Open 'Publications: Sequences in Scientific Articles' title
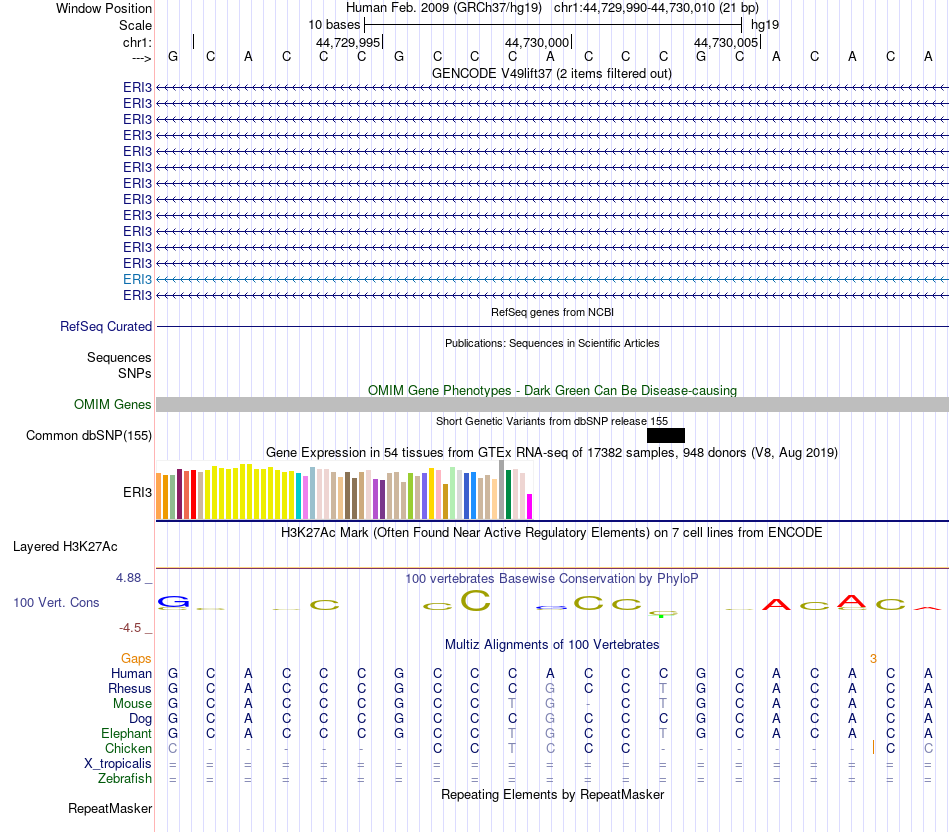This screenshot has height=832, width=950. 552,343
